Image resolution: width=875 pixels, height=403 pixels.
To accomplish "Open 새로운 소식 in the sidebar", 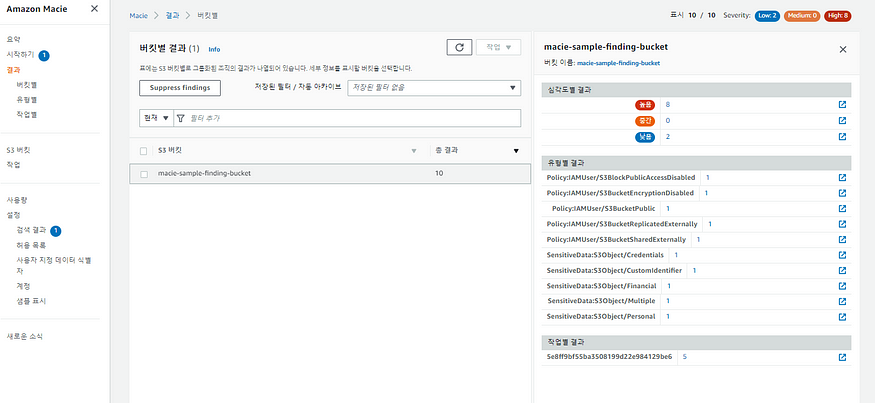I will 24,337.
